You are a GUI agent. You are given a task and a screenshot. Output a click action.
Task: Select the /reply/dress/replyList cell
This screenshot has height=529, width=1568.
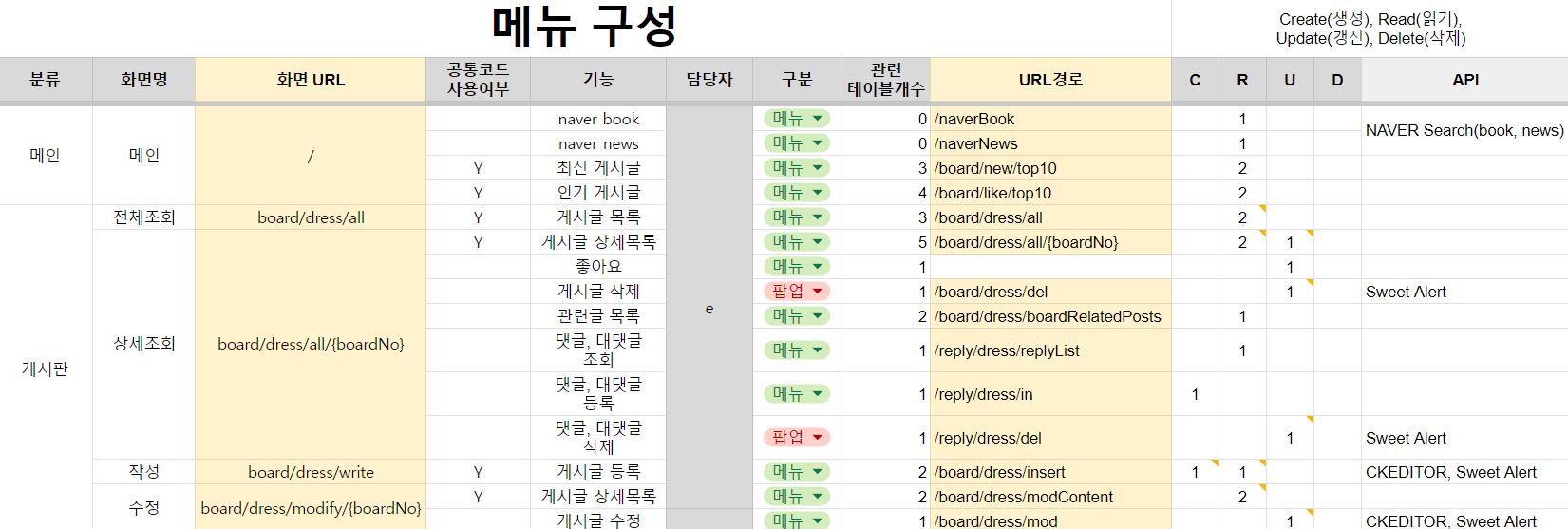coord(1050,350)
